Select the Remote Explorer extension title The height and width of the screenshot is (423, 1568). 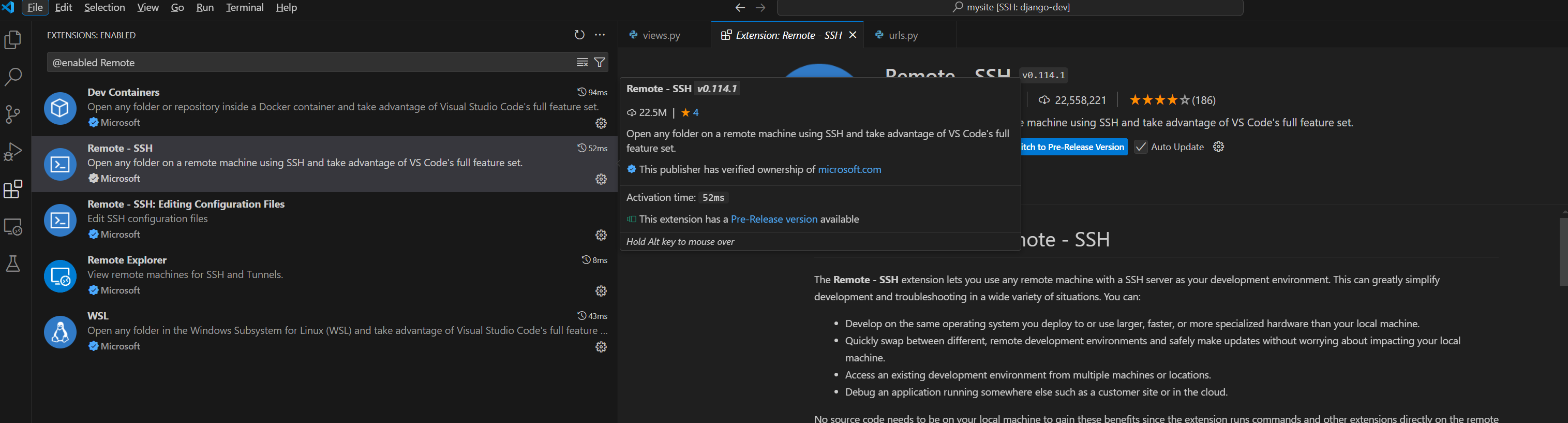point(127,260)
